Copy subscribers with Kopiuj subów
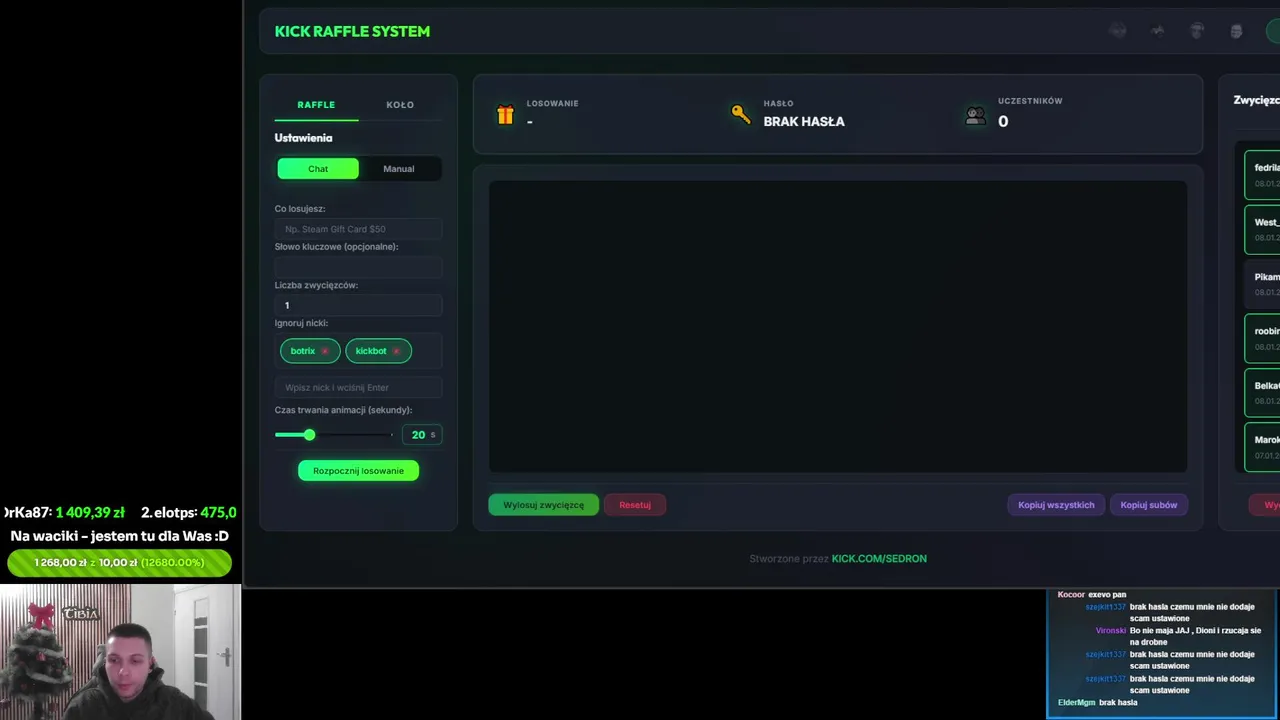The width and height of the screenshot is (1280, 720). 1149,505
